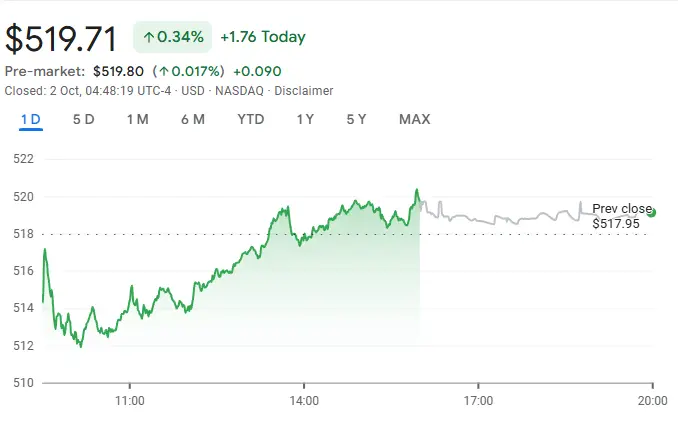Switch to the 5D chart range
Viewport: 678px width, 422px height.
pos(83,120)
